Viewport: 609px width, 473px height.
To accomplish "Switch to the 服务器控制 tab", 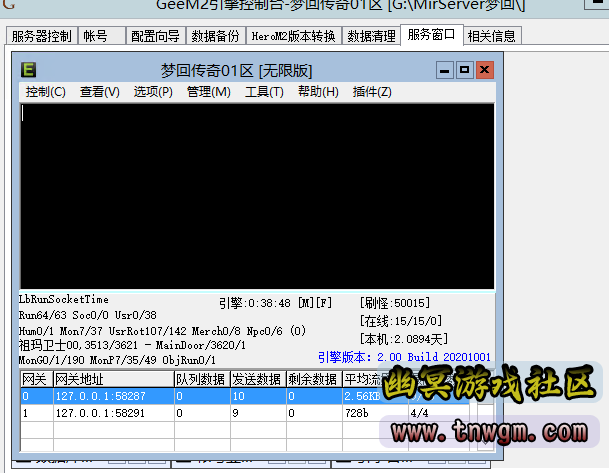I will point(42,36).
